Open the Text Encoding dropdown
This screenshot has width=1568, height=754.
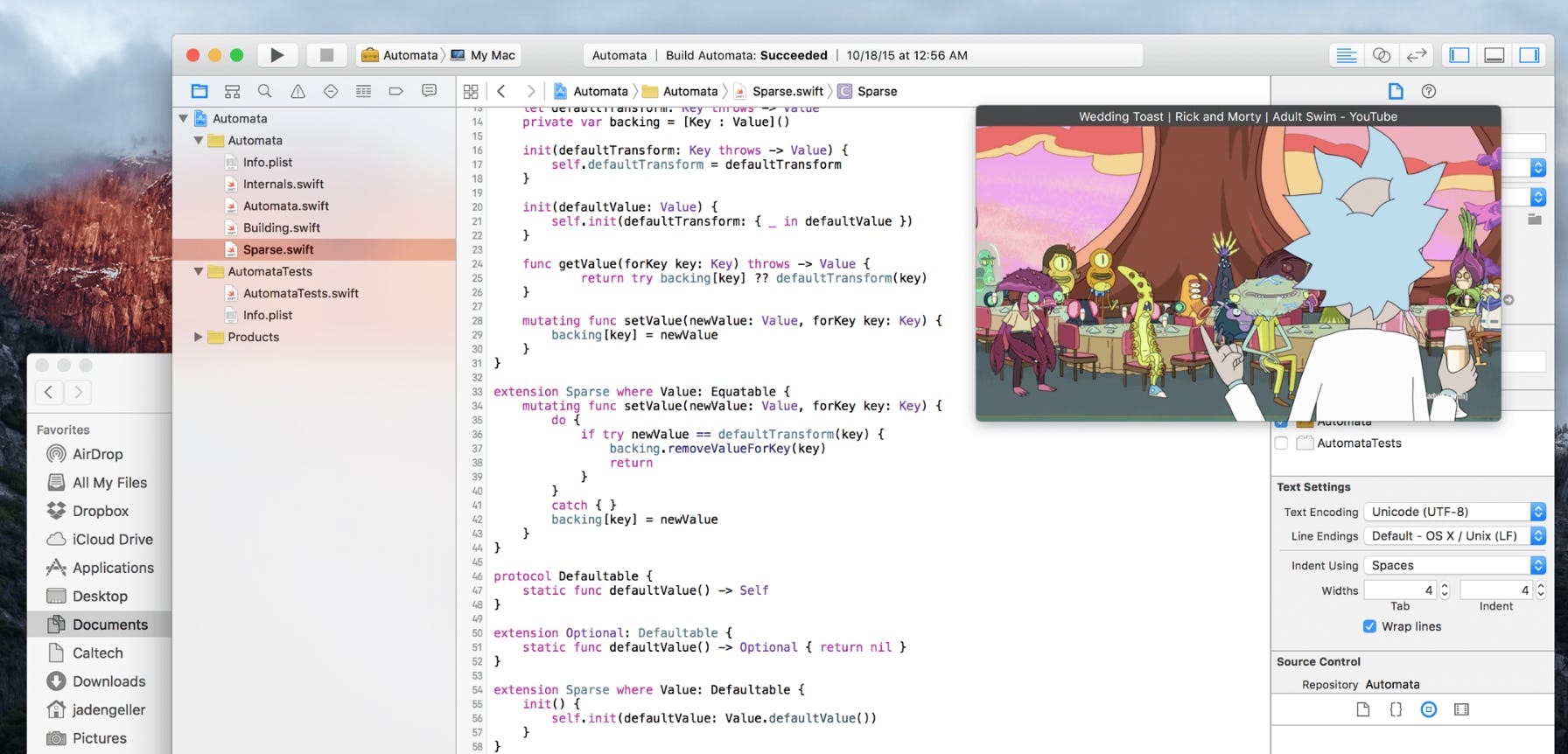click(1454, 512)
